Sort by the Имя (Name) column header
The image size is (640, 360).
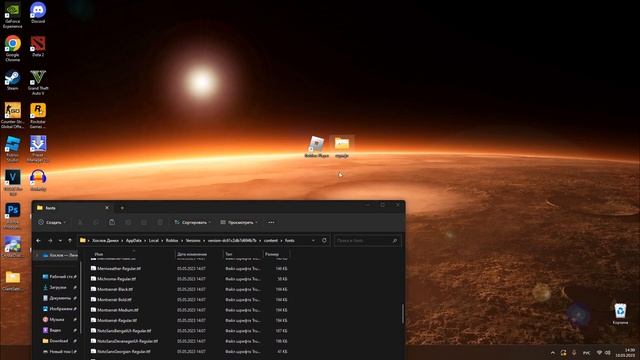[132, 254]
